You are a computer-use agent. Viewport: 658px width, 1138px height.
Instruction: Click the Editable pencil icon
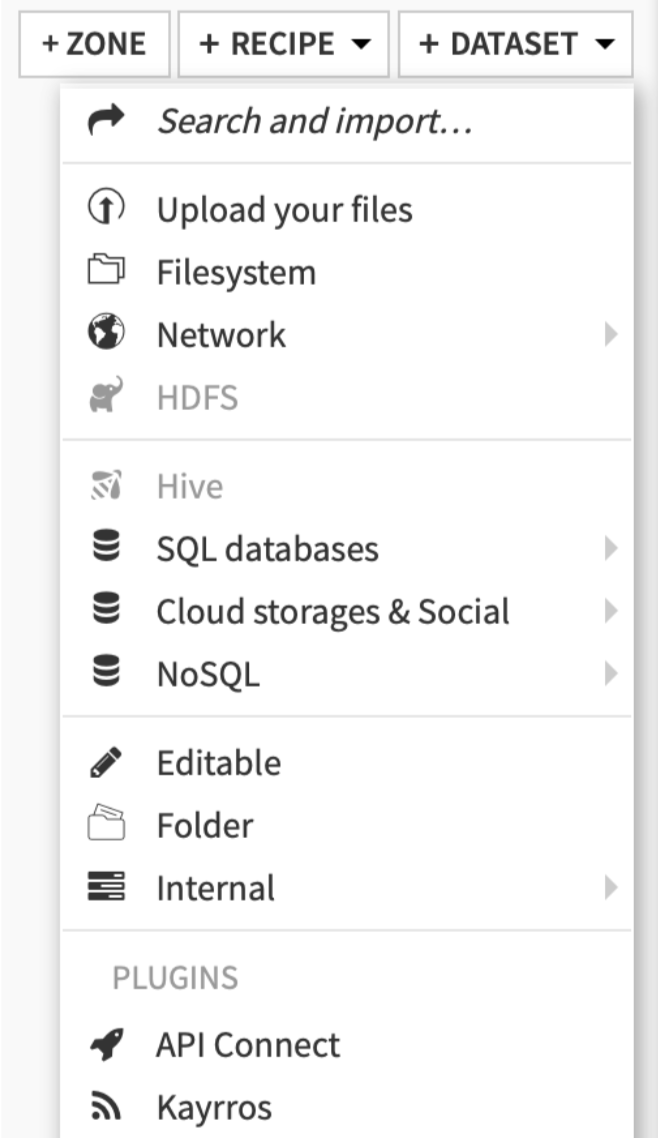105,763
